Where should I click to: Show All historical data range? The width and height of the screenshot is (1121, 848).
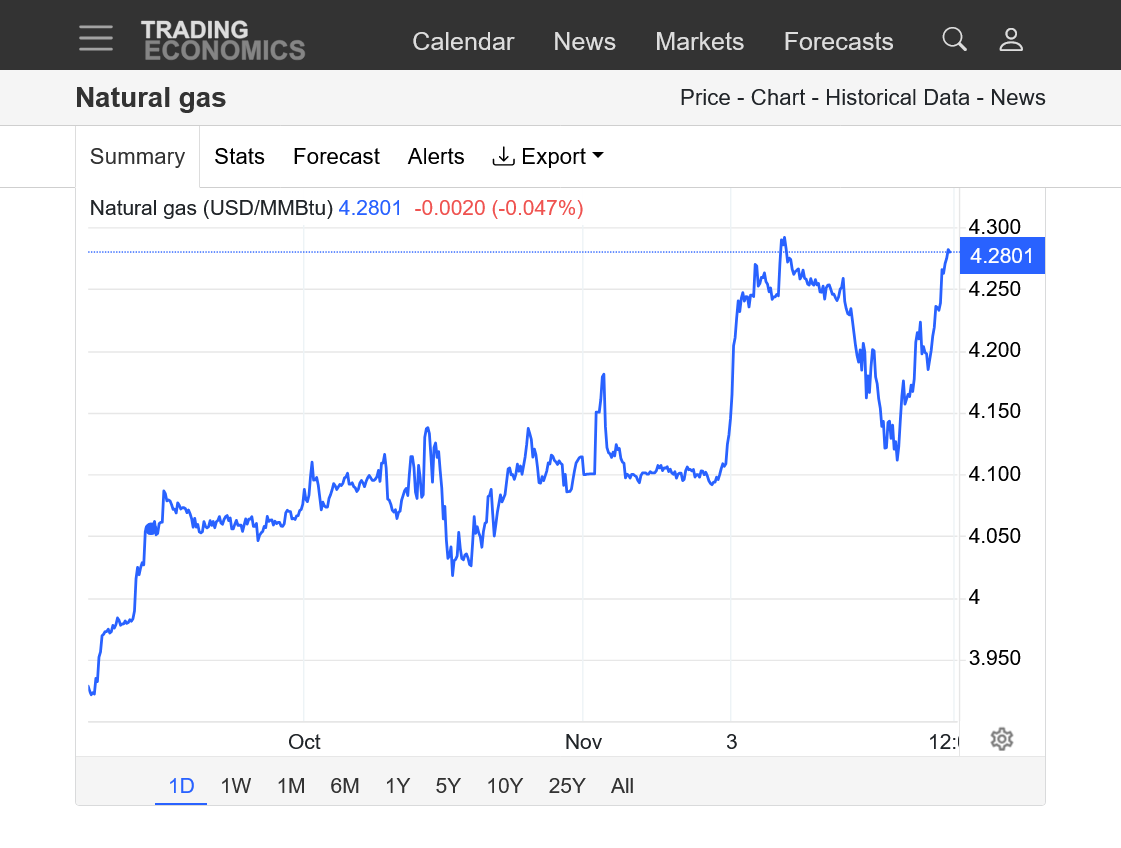(x=622, y=786)
